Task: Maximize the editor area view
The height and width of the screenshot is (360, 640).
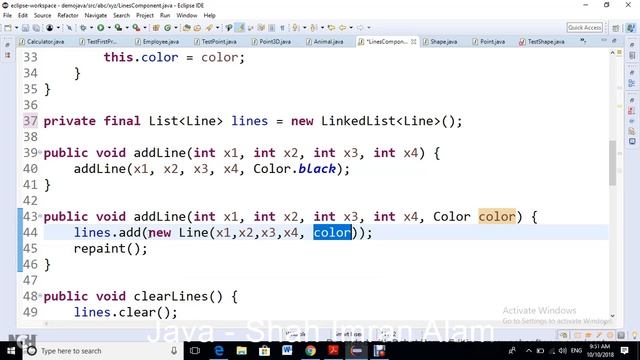Action: (x=614, y=40)
